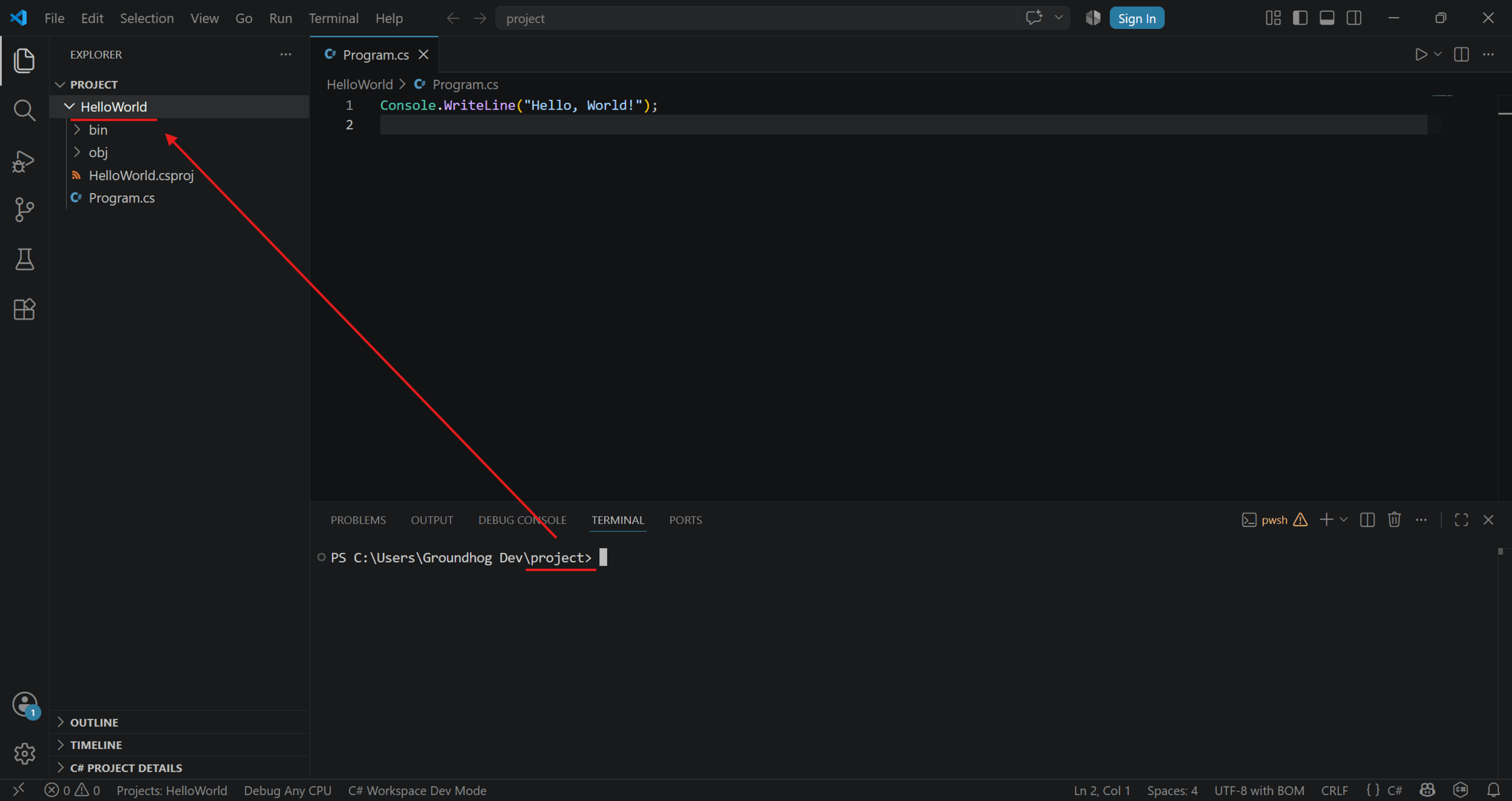Click HelloWorld in editor breadcrumb
Screen dimensions: 1512x801
pos(359,84)
